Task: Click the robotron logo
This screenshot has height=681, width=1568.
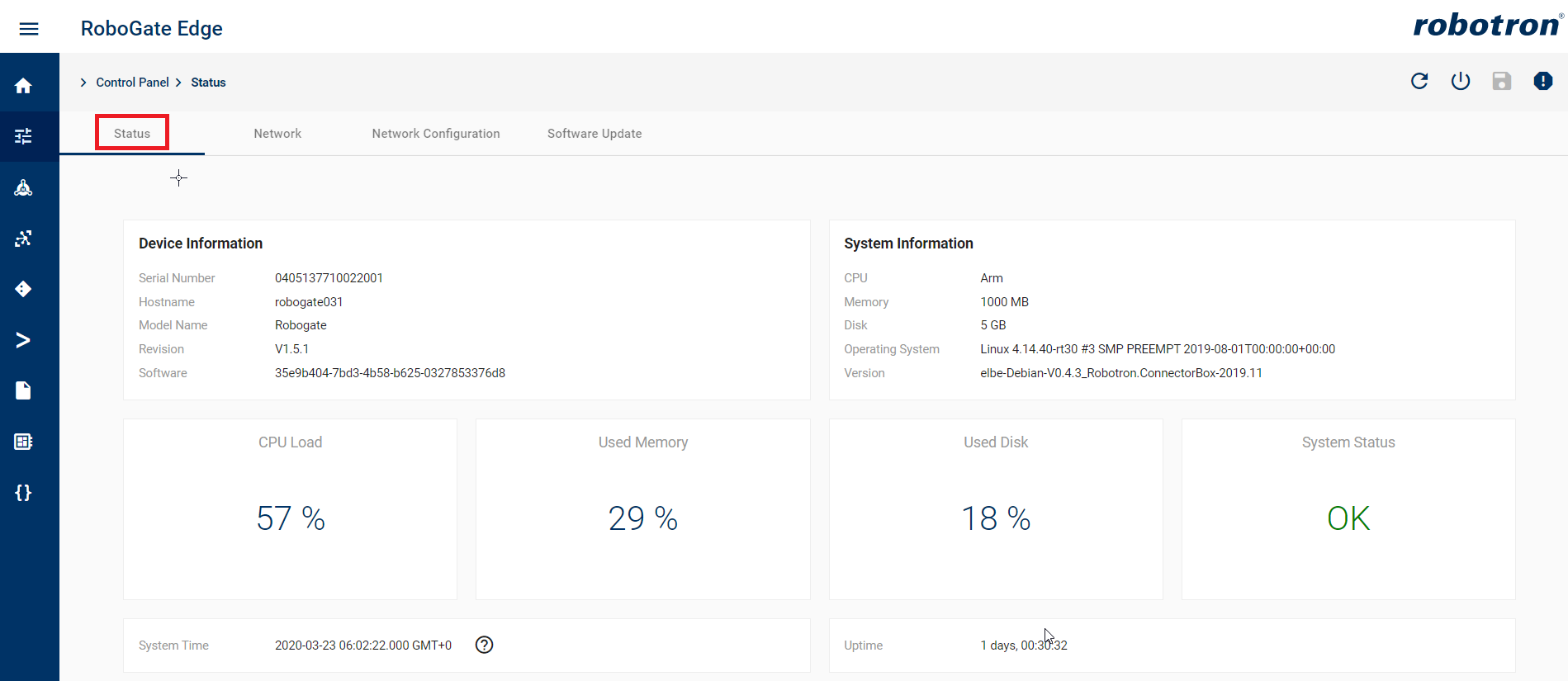Action: (x=1488, y=25)
